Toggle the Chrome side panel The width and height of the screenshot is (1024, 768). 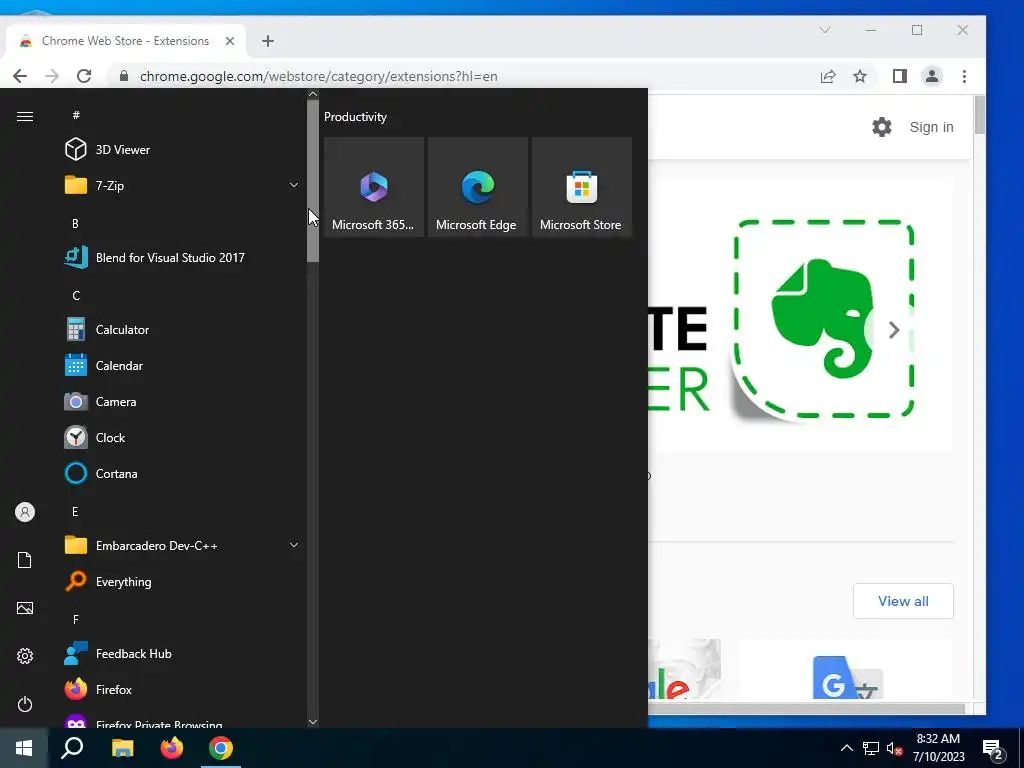(900, 76)
